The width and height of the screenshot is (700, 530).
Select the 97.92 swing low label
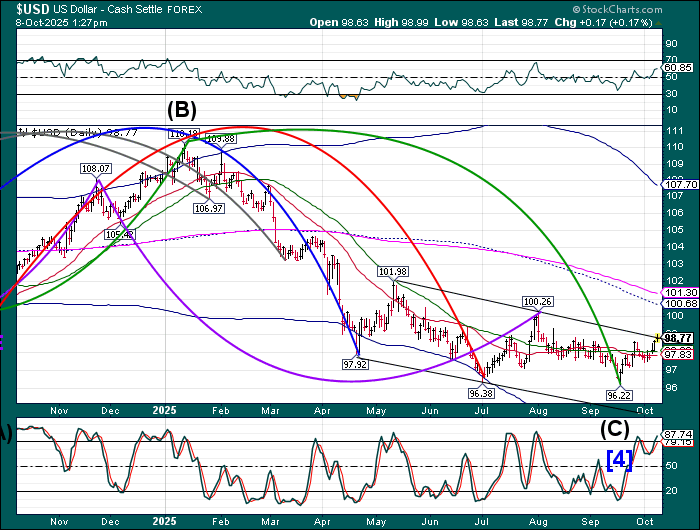coord(357,365)
